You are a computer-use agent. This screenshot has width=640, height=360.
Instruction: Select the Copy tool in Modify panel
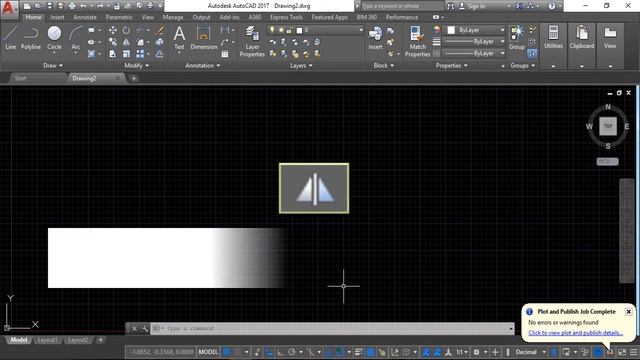[x=113, y=42]
